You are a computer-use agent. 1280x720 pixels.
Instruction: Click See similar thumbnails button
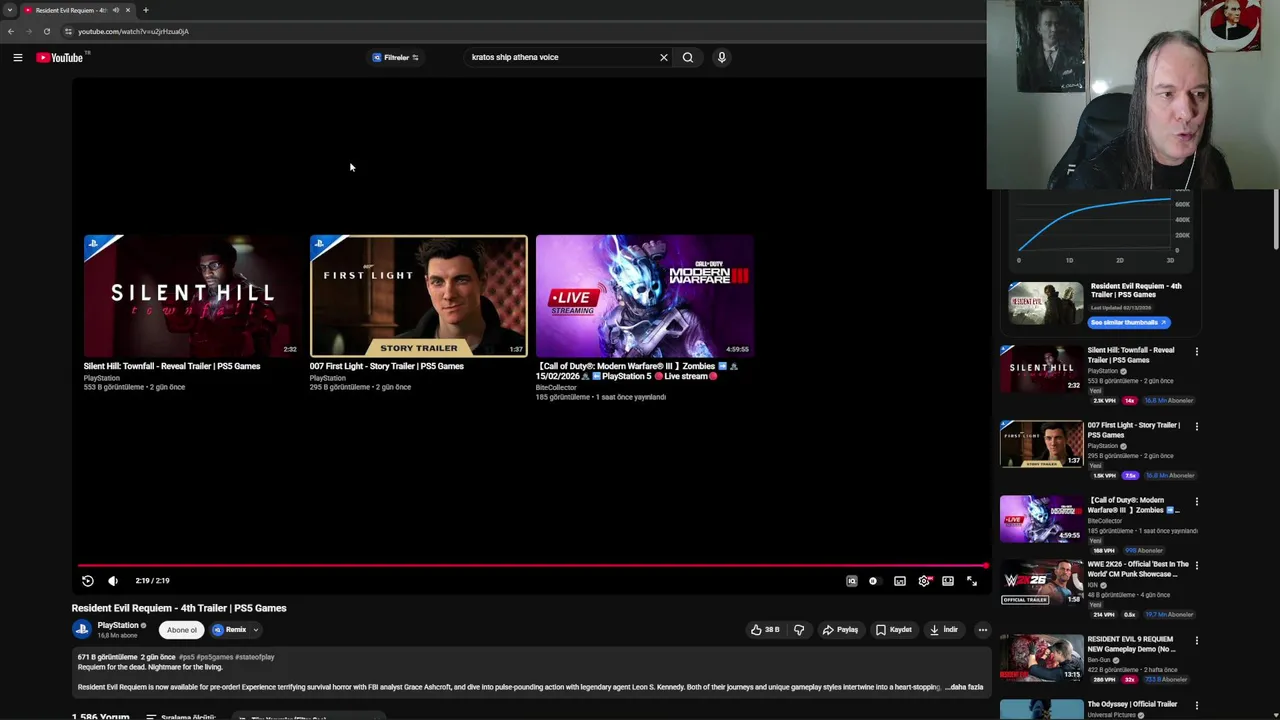pyautogui.click(x=1128, y=322)
